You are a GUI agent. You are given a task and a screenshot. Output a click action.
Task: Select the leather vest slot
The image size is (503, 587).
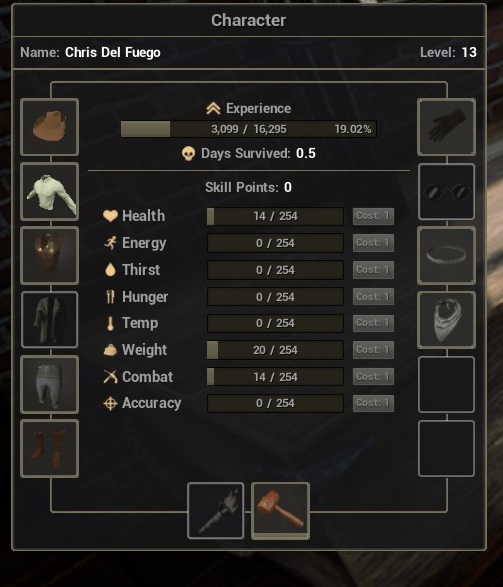tap(49, 255)
